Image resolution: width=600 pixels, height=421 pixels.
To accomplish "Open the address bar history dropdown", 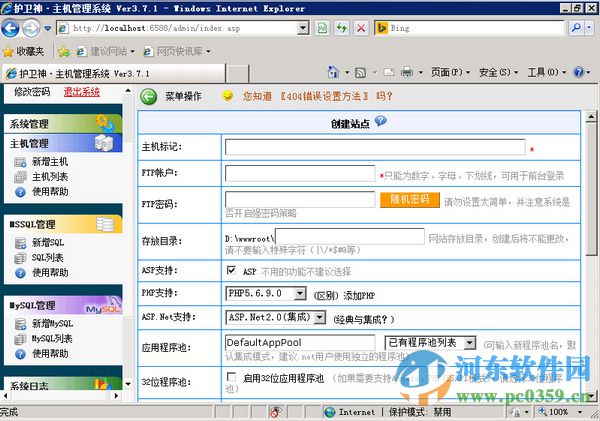I will [303, 28].
